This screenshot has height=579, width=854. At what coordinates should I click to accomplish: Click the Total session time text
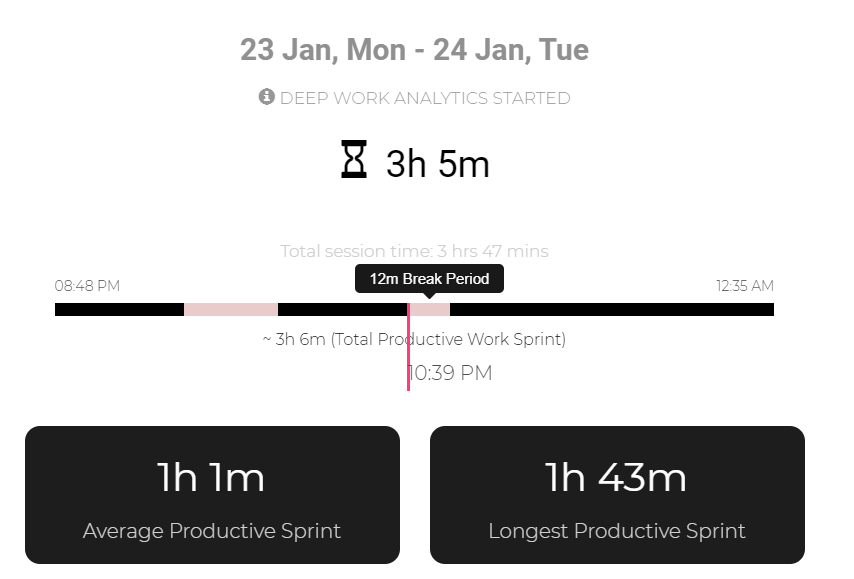pyautogui.click(x=414, y=251)
